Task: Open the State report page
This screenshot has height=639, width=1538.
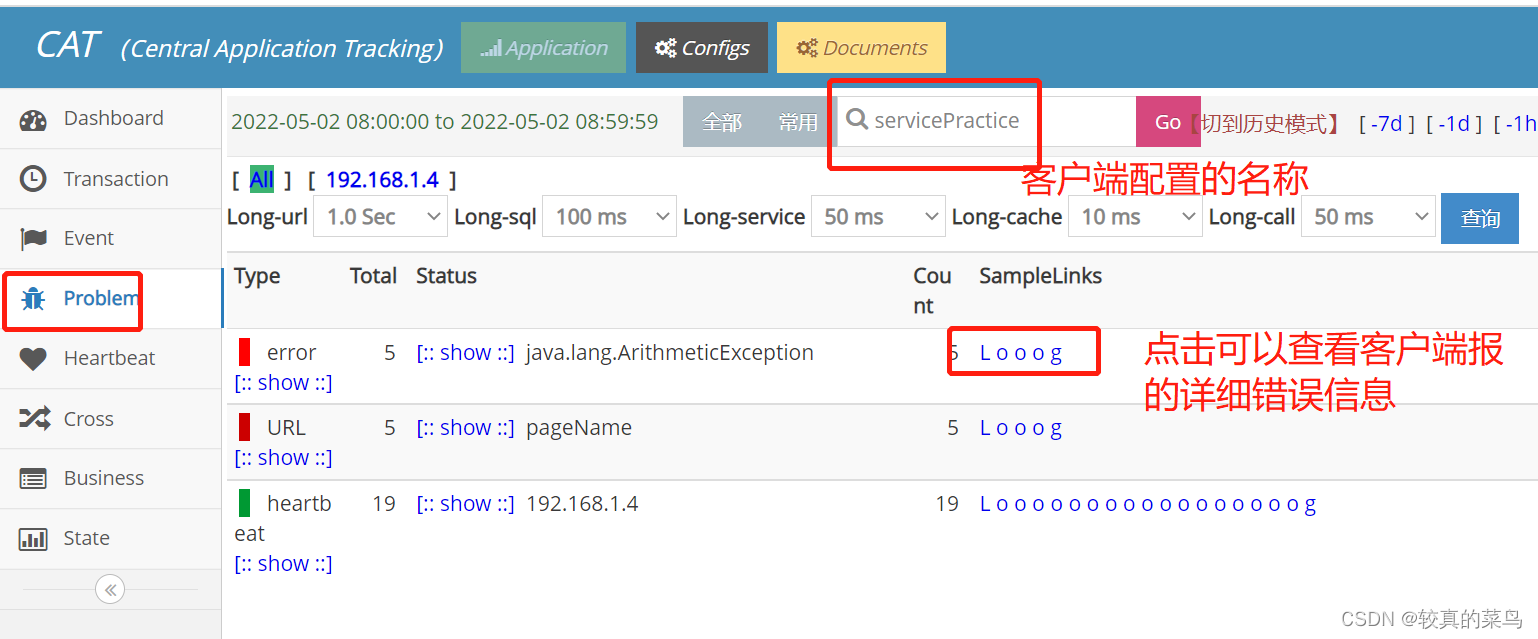Action: click(110, 538)
